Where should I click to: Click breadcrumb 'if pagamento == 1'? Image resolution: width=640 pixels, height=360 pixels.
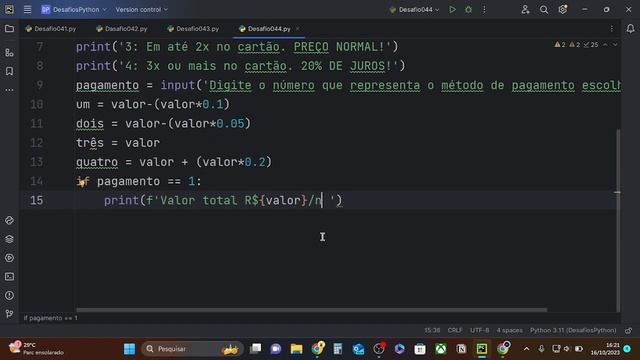51,318
